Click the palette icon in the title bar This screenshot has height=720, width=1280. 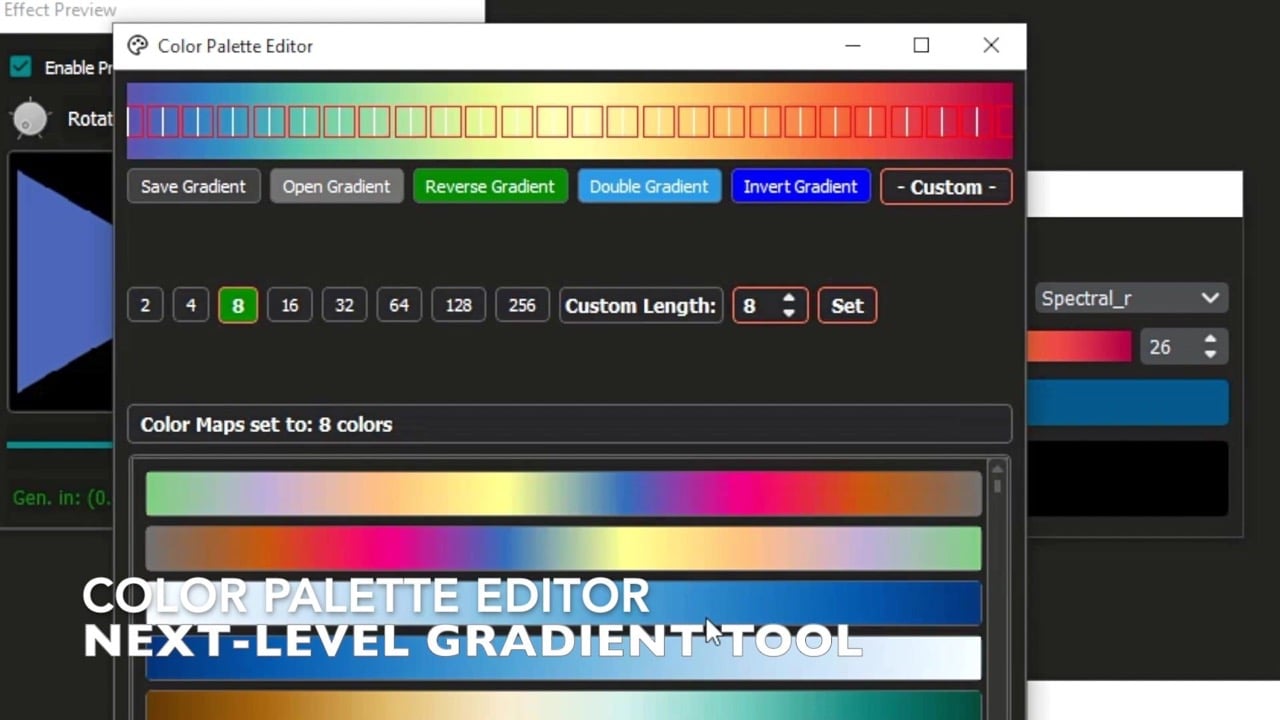138,45
